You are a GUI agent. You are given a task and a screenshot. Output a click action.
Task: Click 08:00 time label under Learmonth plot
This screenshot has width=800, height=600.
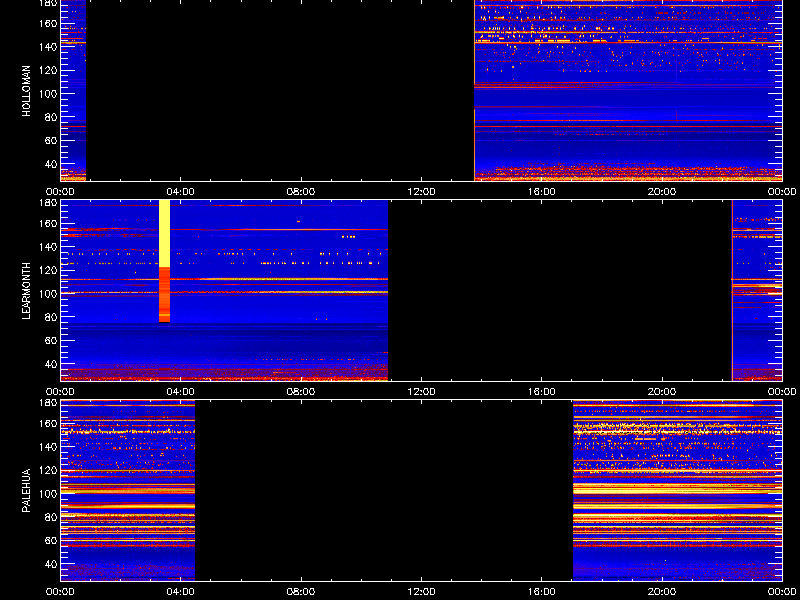301,392
